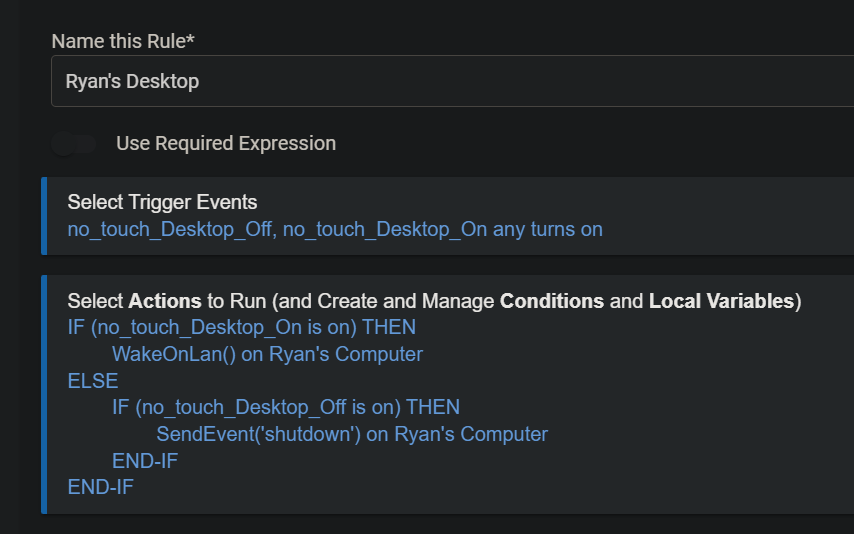Viewport: 854px width, 534px height.
Task: Click the Use Required Expression label
Action: pyautogui.click(x=226, y=144)
